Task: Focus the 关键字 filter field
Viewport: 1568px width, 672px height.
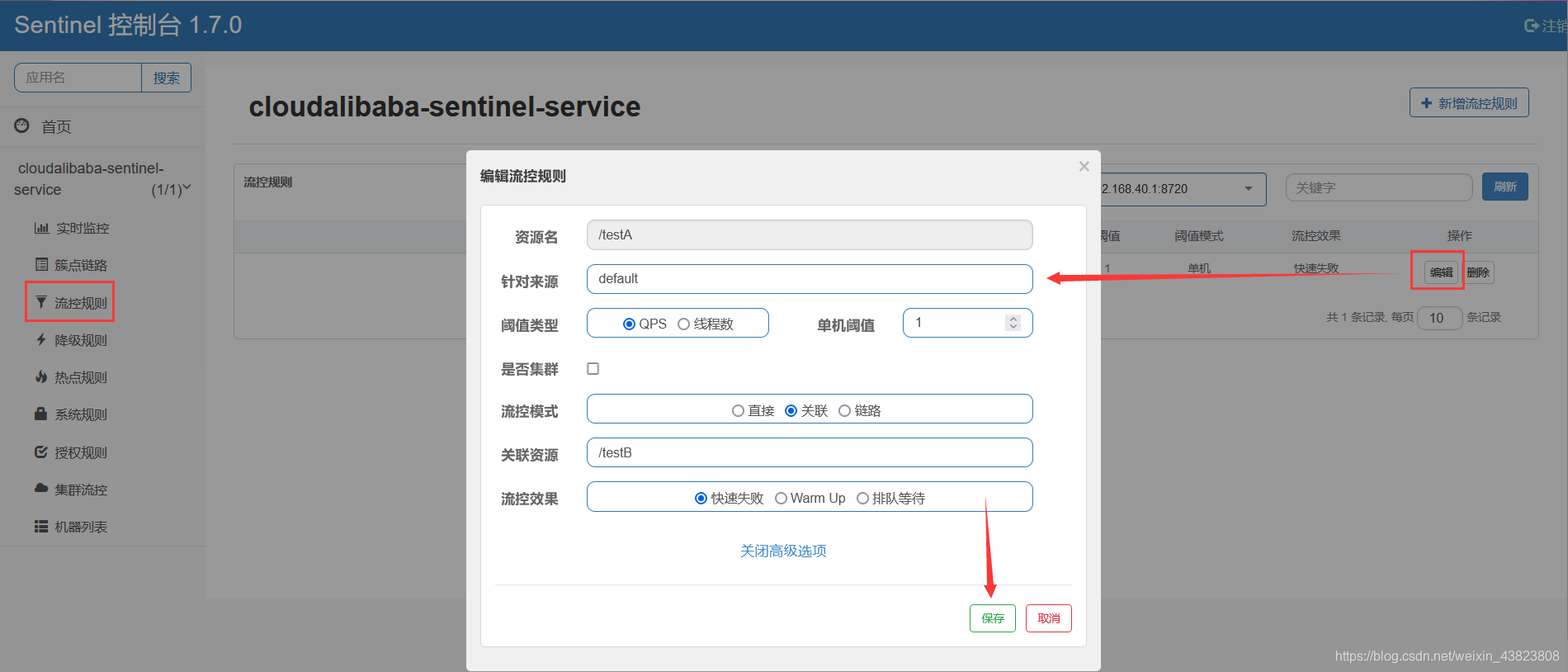Action: click(1379, 187)
